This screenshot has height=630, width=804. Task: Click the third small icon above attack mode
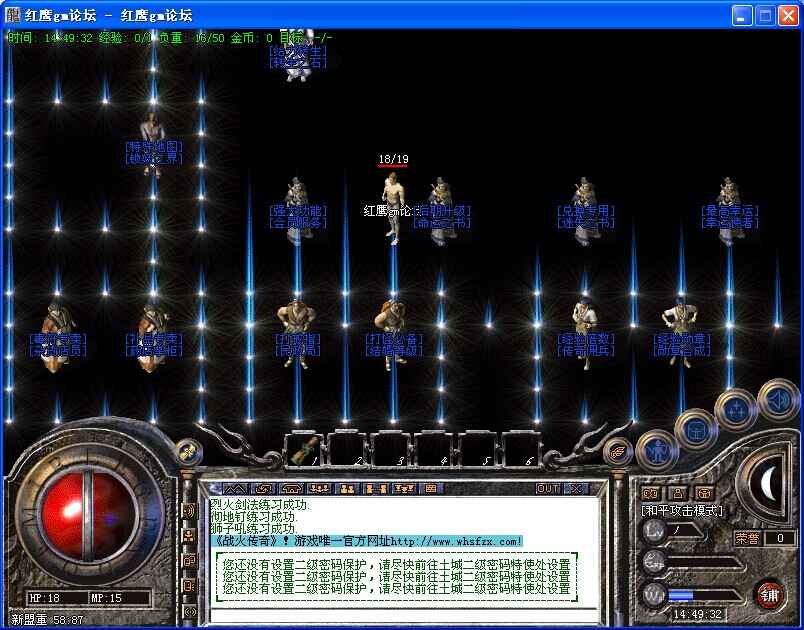[x=705, y=493]
